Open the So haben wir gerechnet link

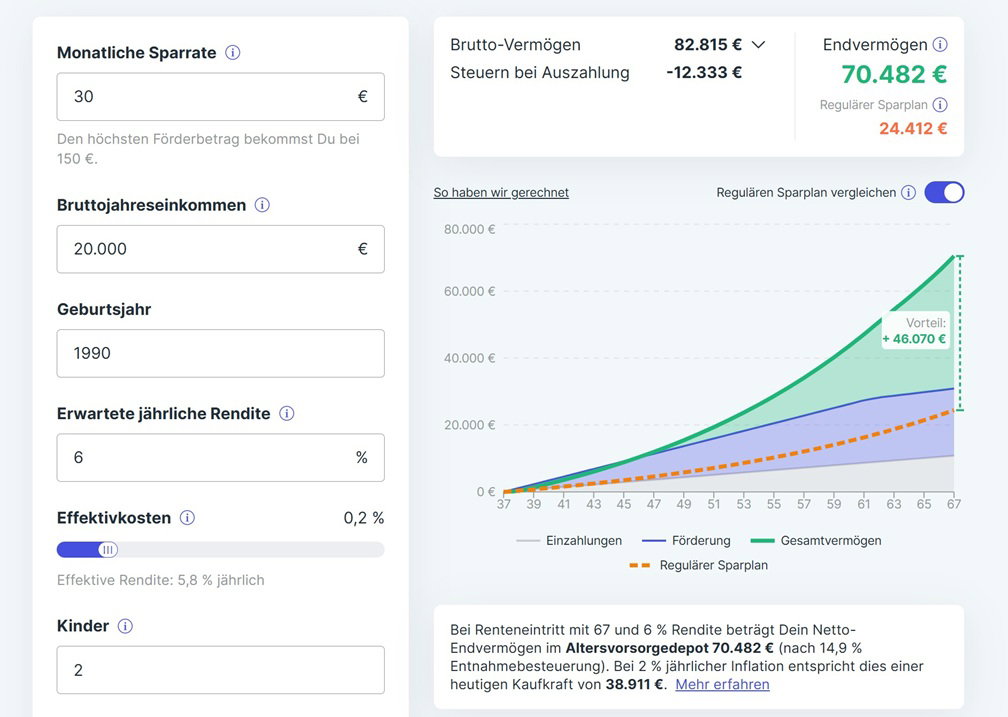[501, 193]
